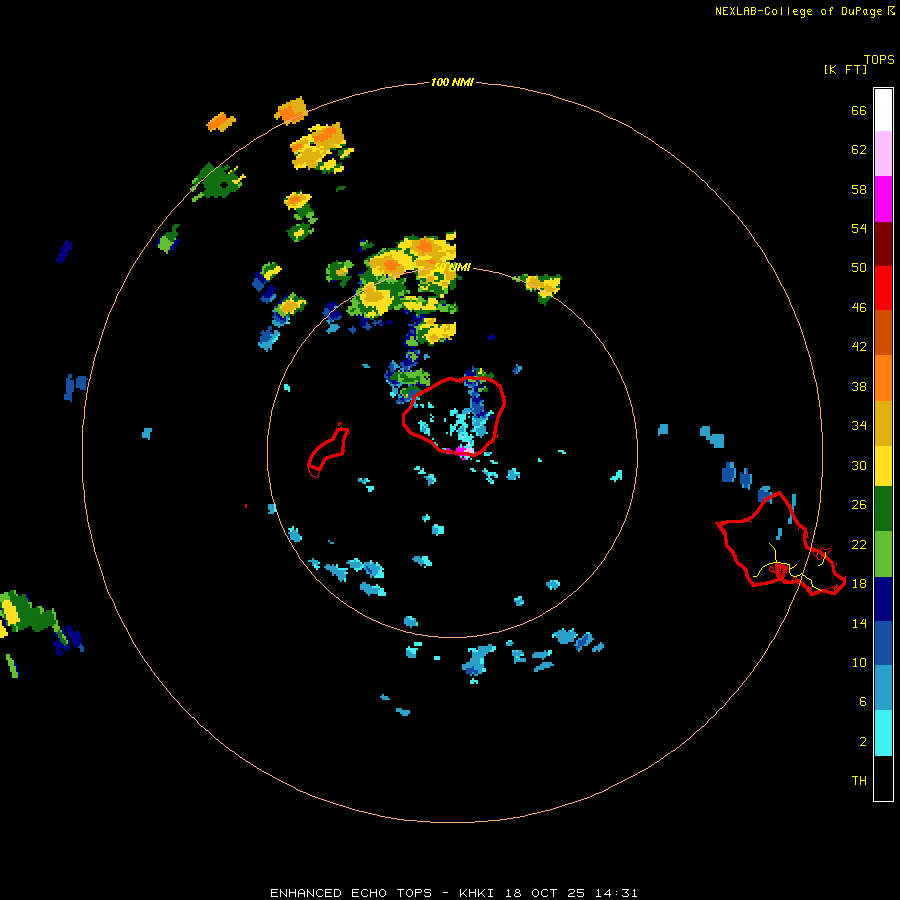Click the "10" legend value

click(x=859, y=663)
